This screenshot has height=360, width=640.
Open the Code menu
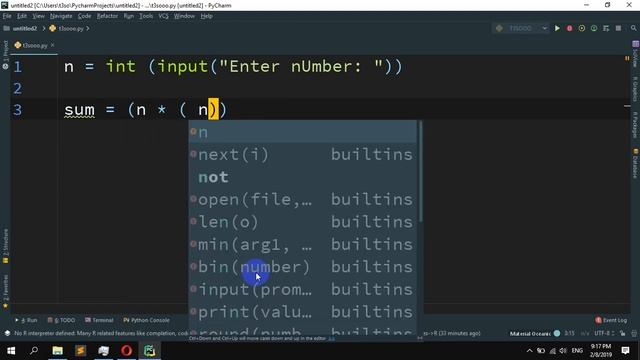pyautogui.click(x=84, y=16)
